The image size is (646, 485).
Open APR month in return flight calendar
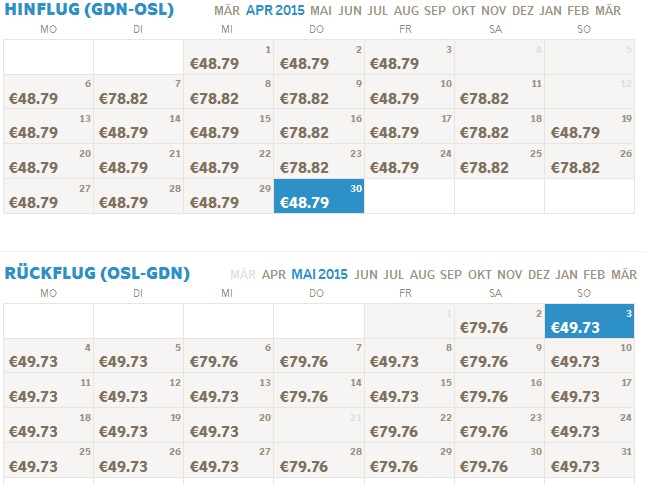point(274,274)
